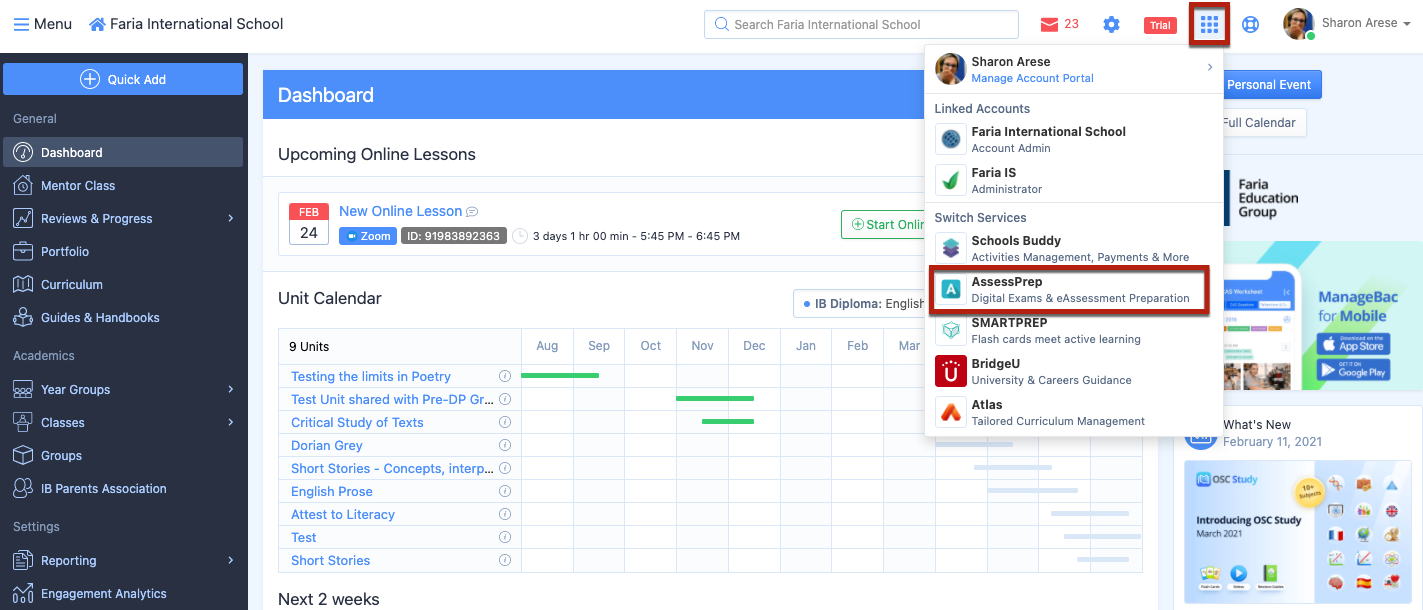The image size is (1423, 610).
Task: Open the settings gear icon
Action: coord(1111,24)
